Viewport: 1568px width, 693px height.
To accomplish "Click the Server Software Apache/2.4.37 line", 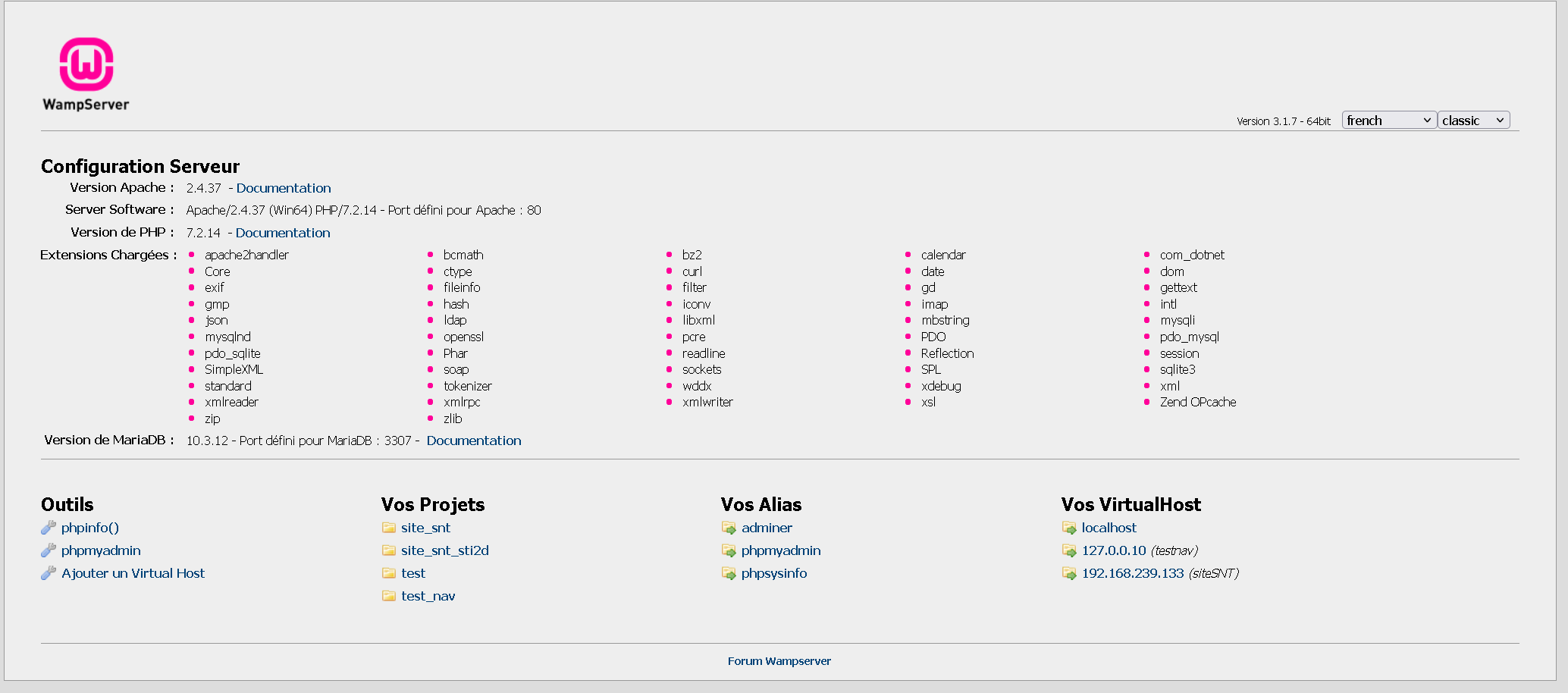I will 364,210.
